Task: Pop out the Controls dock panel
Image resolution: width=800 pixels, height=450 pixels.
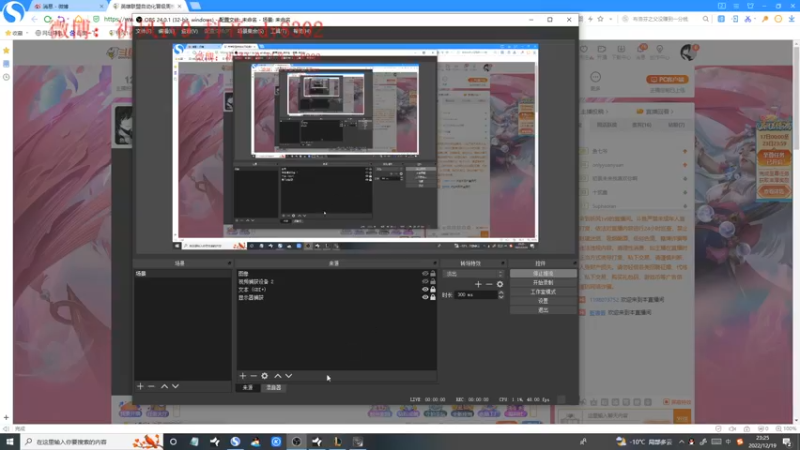Action: [574, 263]
